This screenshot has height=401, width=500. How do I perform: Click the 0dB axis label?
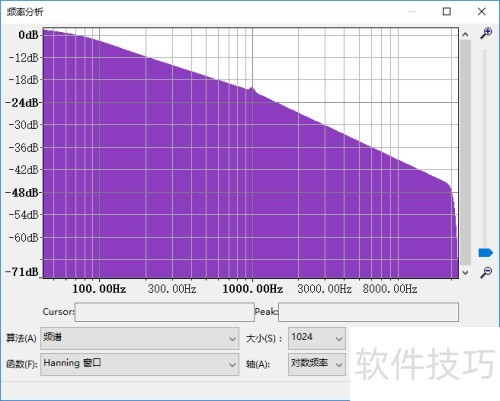pyautogui.click(x=28, y=35)
